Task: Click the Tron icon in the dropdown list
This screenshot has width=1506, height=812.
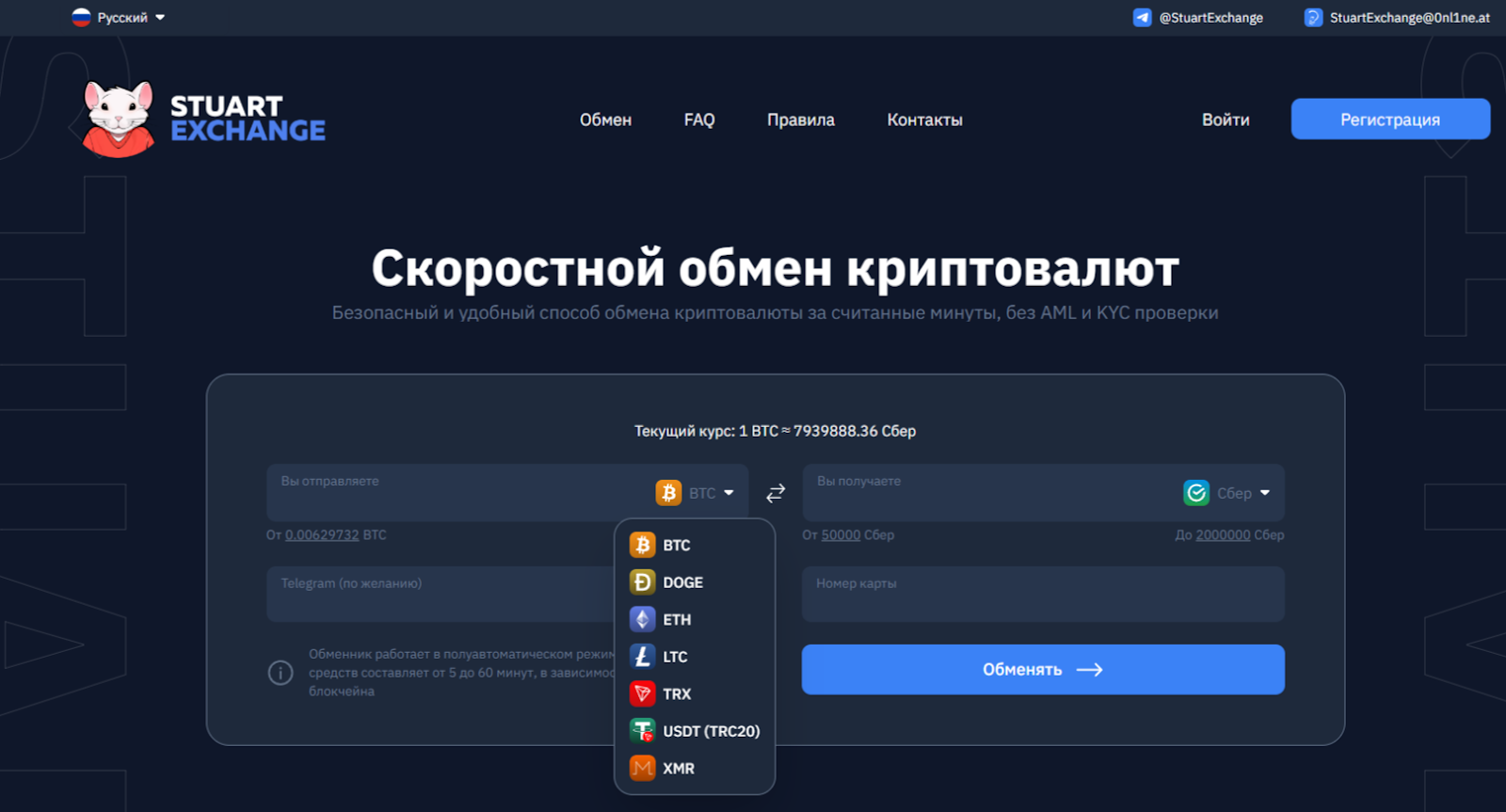Action: point(643,693)
